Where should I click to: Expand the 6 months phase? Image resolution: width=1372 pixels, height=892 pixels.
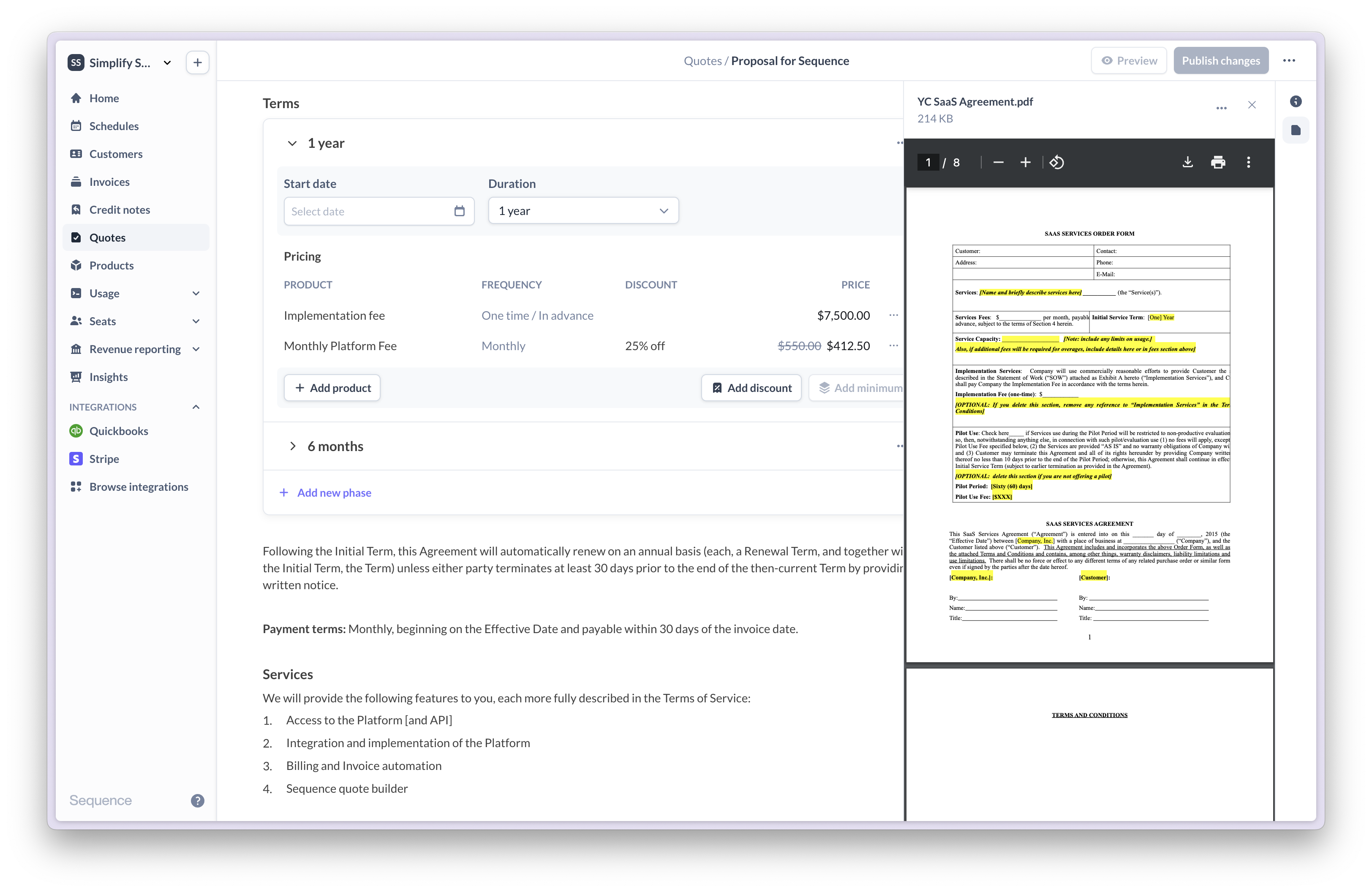[292, 446]
